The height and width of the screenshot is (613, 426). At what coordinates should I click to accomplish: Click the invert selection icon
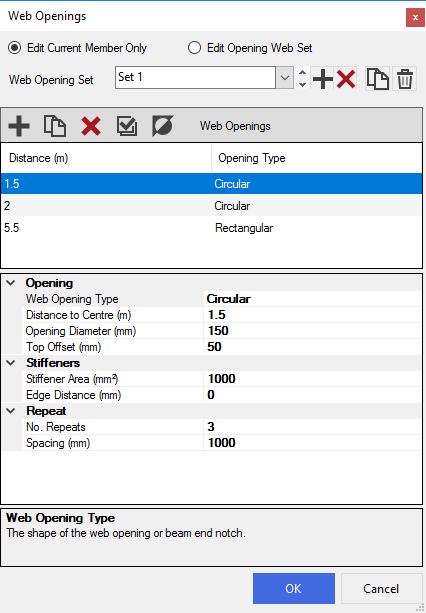point(163,126)
